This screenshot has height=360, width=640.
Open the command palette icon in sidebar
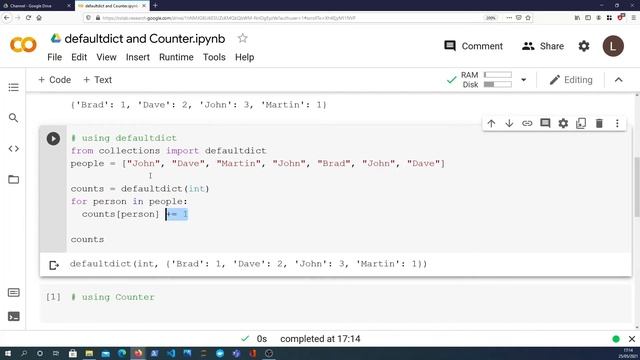pyautogui.click(x=13, y=292)
